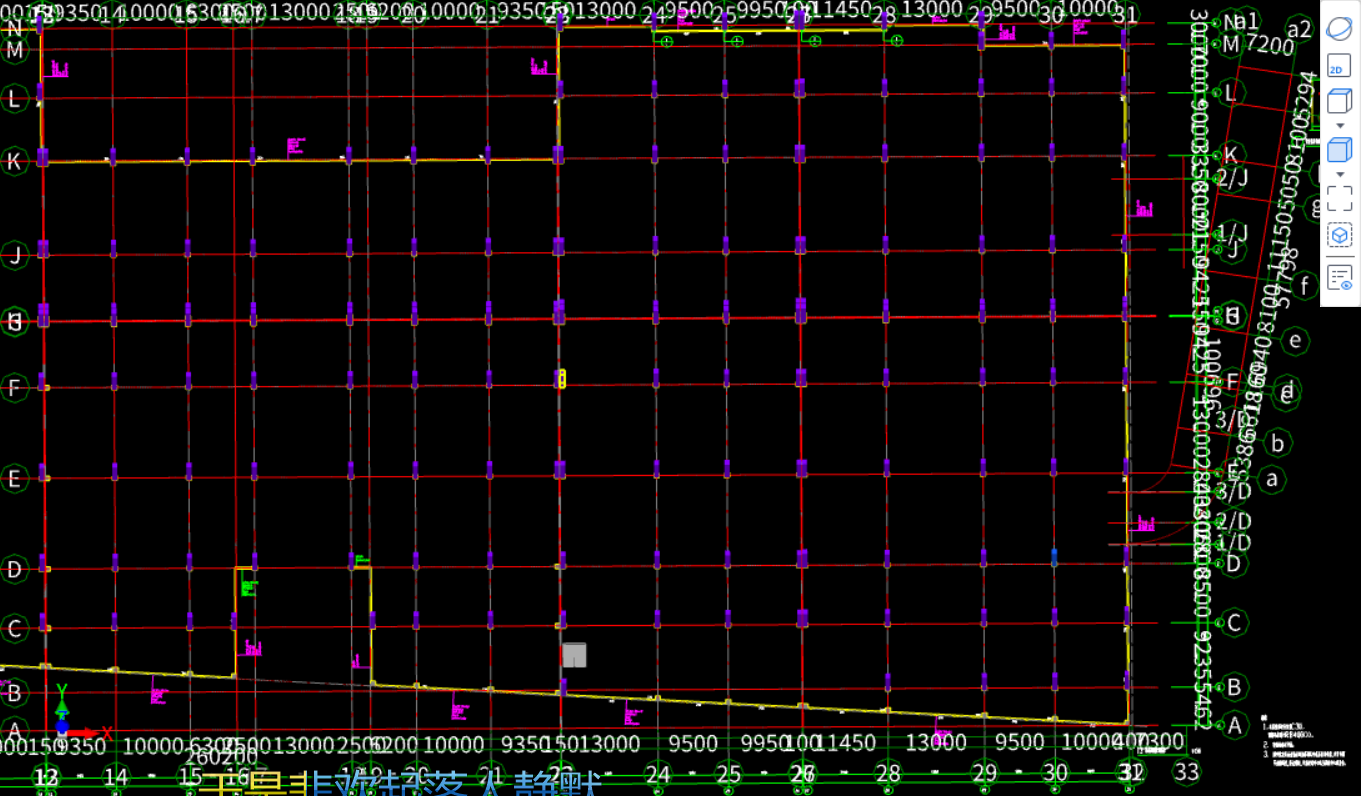
Task: Click the axis bubble labeled a2
Action: [1299, 30]
